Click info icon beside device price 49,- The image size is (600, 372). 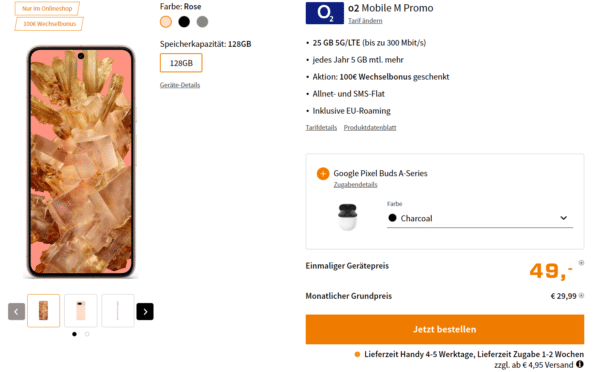[x=581, y=263]
